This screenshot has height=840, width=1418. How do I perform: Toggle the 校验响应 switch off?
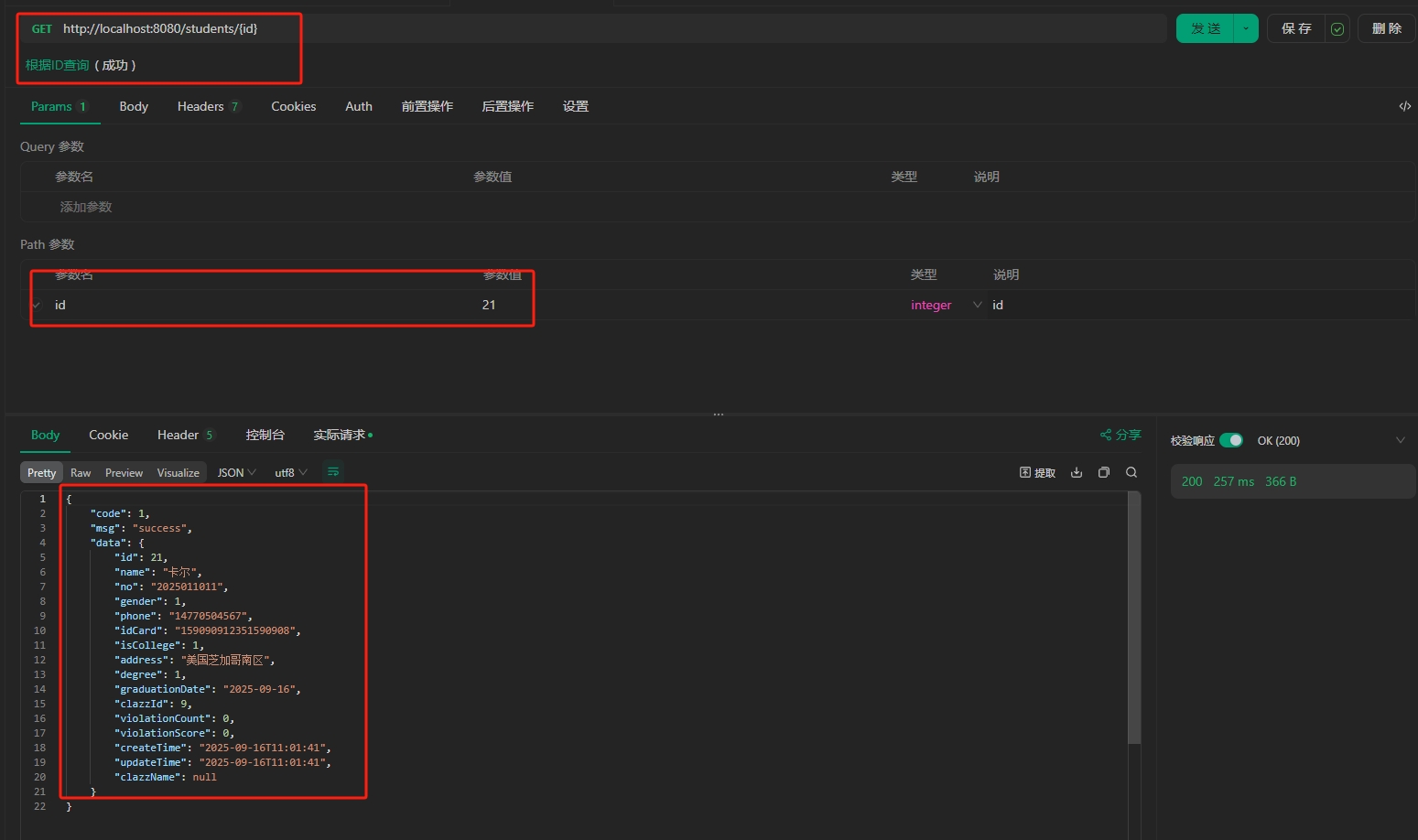click(1231, 440)
